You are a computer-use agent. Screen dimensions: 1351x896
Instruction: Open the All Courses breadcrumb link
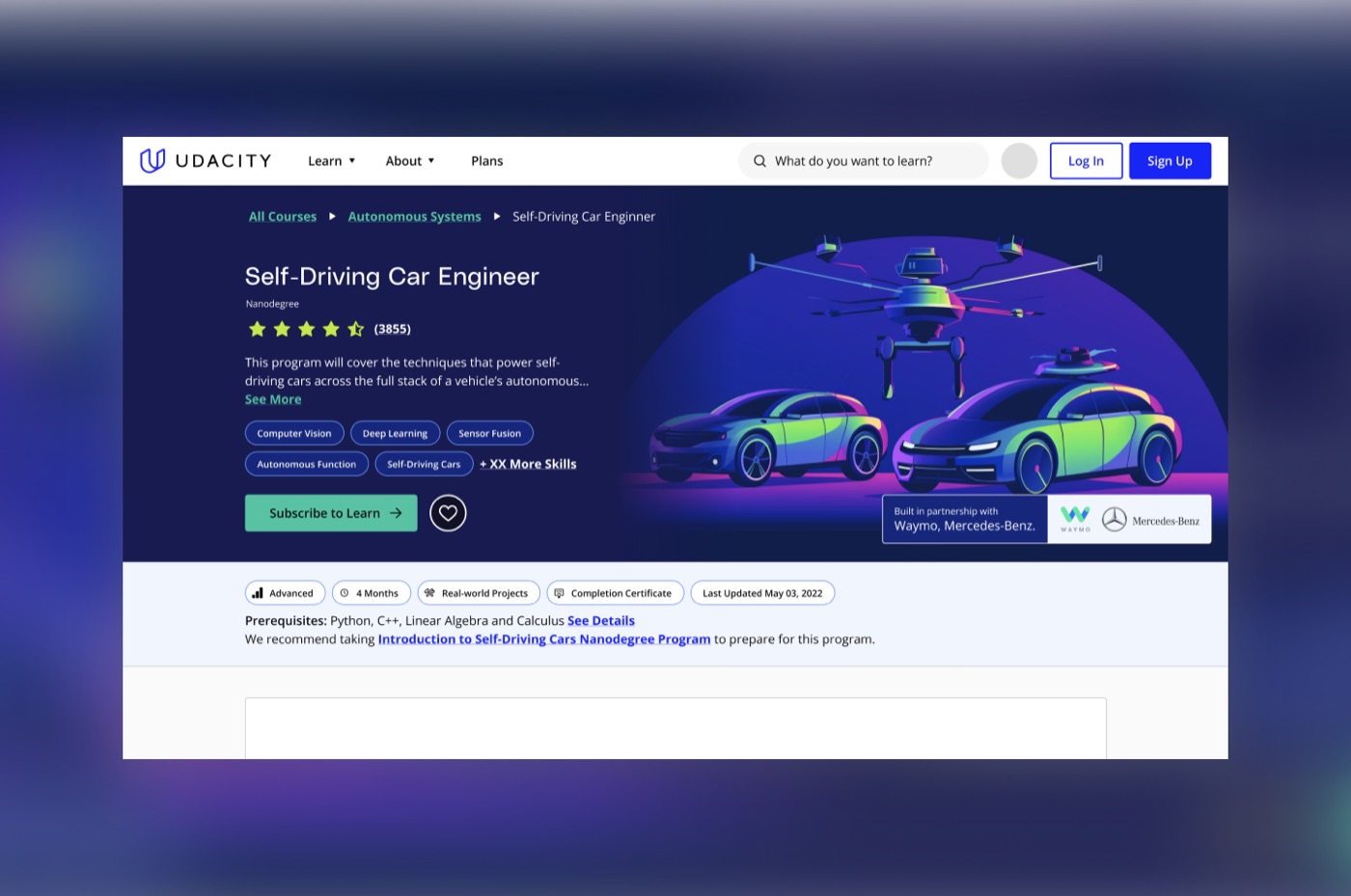point(283,216)
